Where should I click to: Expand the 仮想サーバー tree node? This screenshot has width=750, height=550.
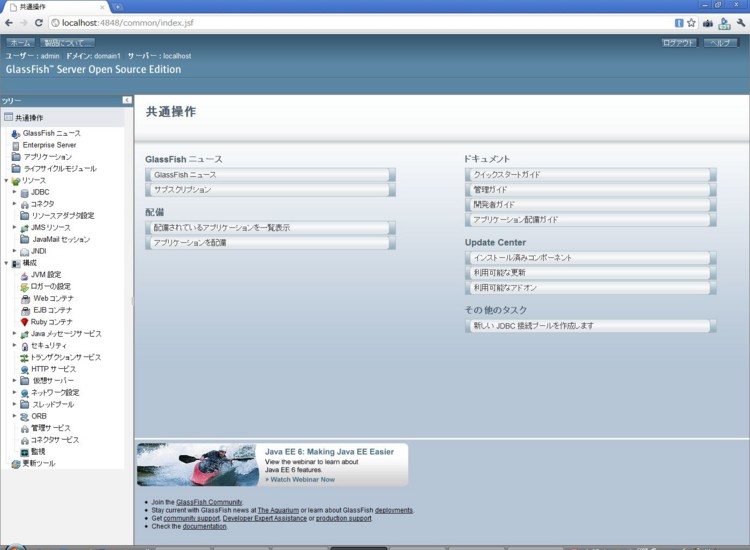pos(14,380)
